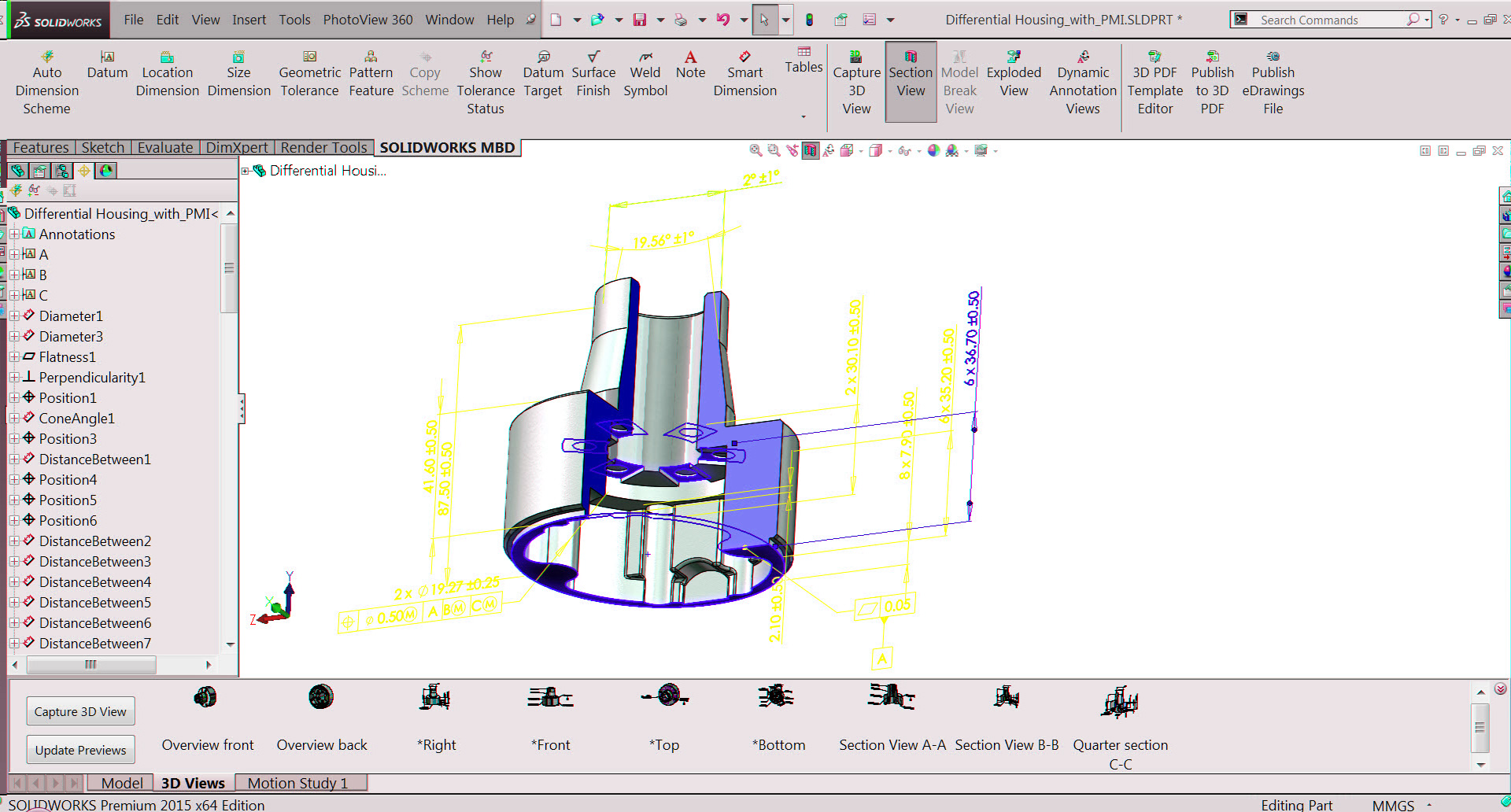
Task: Insert a Datum Target
Action: 543,73
